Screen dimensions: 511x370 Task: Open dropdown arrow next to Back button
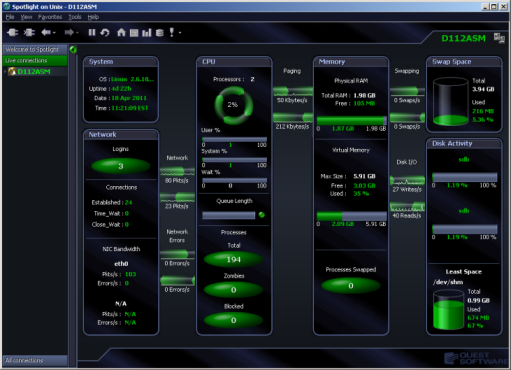(x=54, y=33)
